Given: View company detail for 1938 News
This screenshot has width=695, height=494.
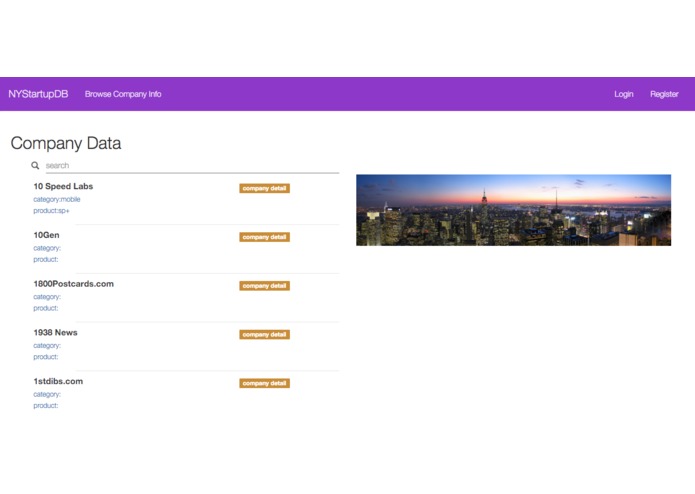Looking at the screenshot, I should point(265,335).
